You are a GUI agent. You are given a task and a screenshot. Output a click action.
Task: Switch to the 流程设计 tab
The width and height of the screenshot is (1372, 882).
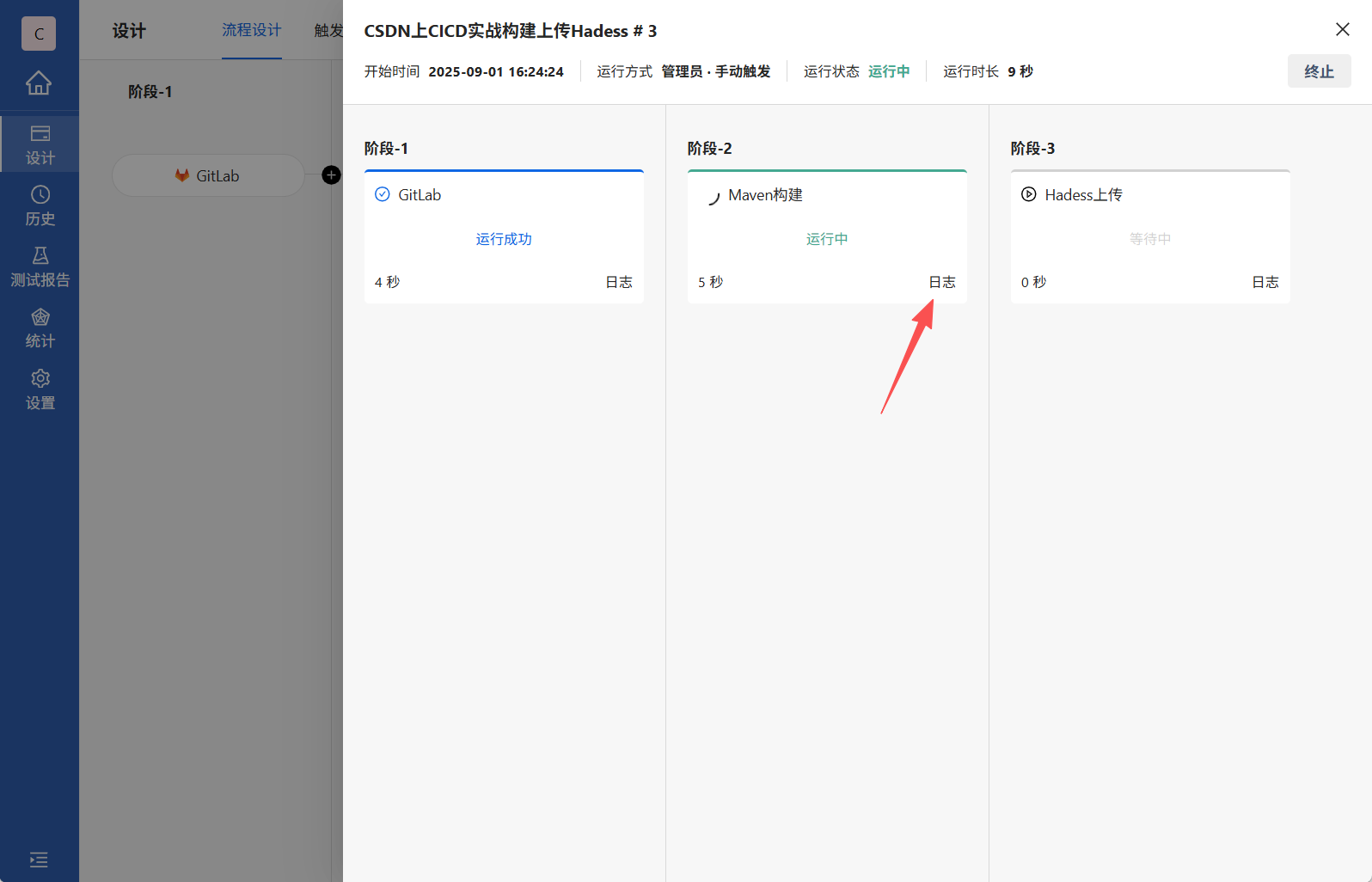click(x=252, y=31)
